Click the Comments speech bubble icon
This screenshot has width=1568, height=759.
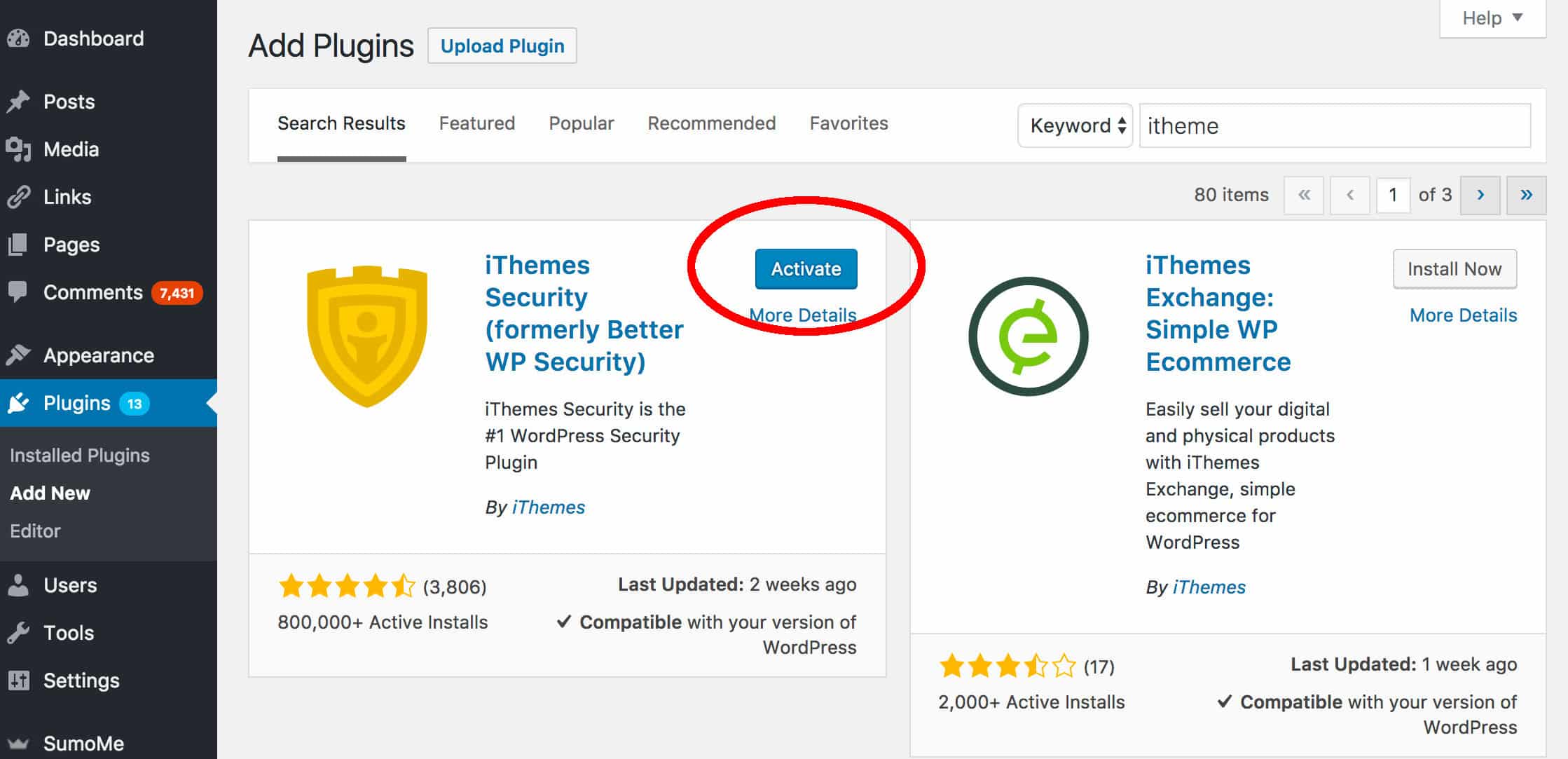click(x=18, y=292)
